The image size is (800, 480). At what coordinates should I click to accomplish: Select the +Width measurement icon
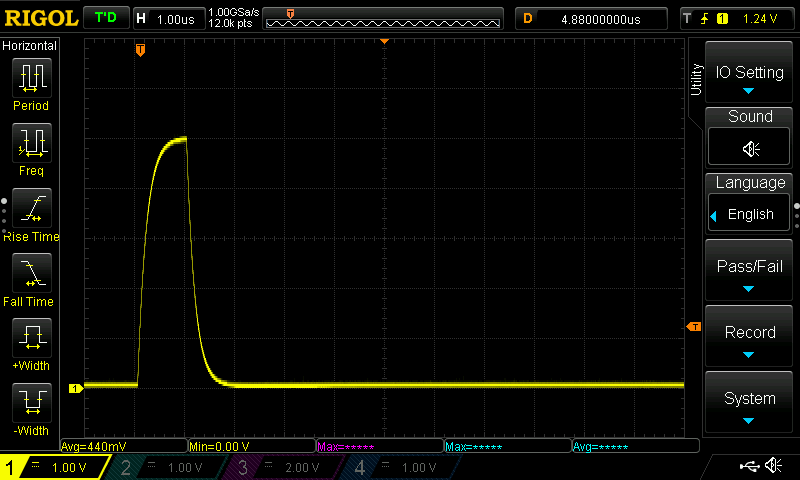(x=31, y=337)
